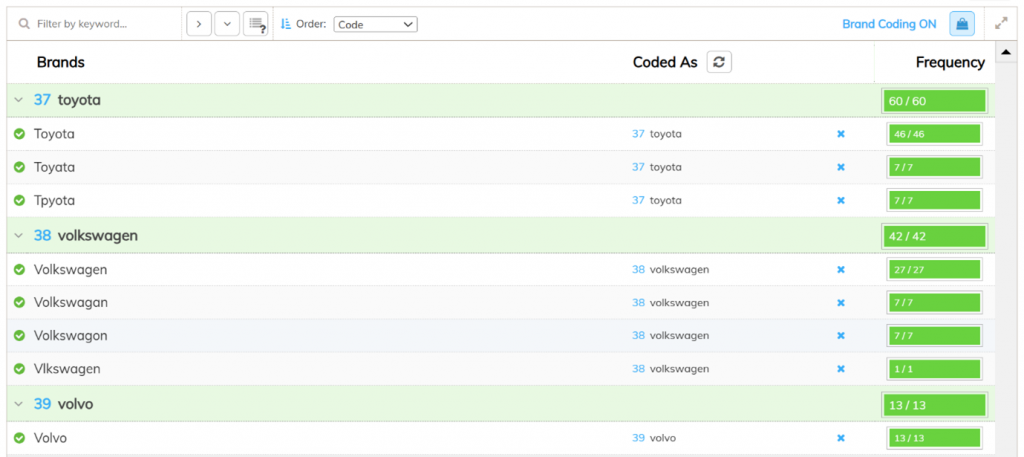
Task: Click the 42 / 42 volkswagen frequency bar
Action: pos(935,236)
